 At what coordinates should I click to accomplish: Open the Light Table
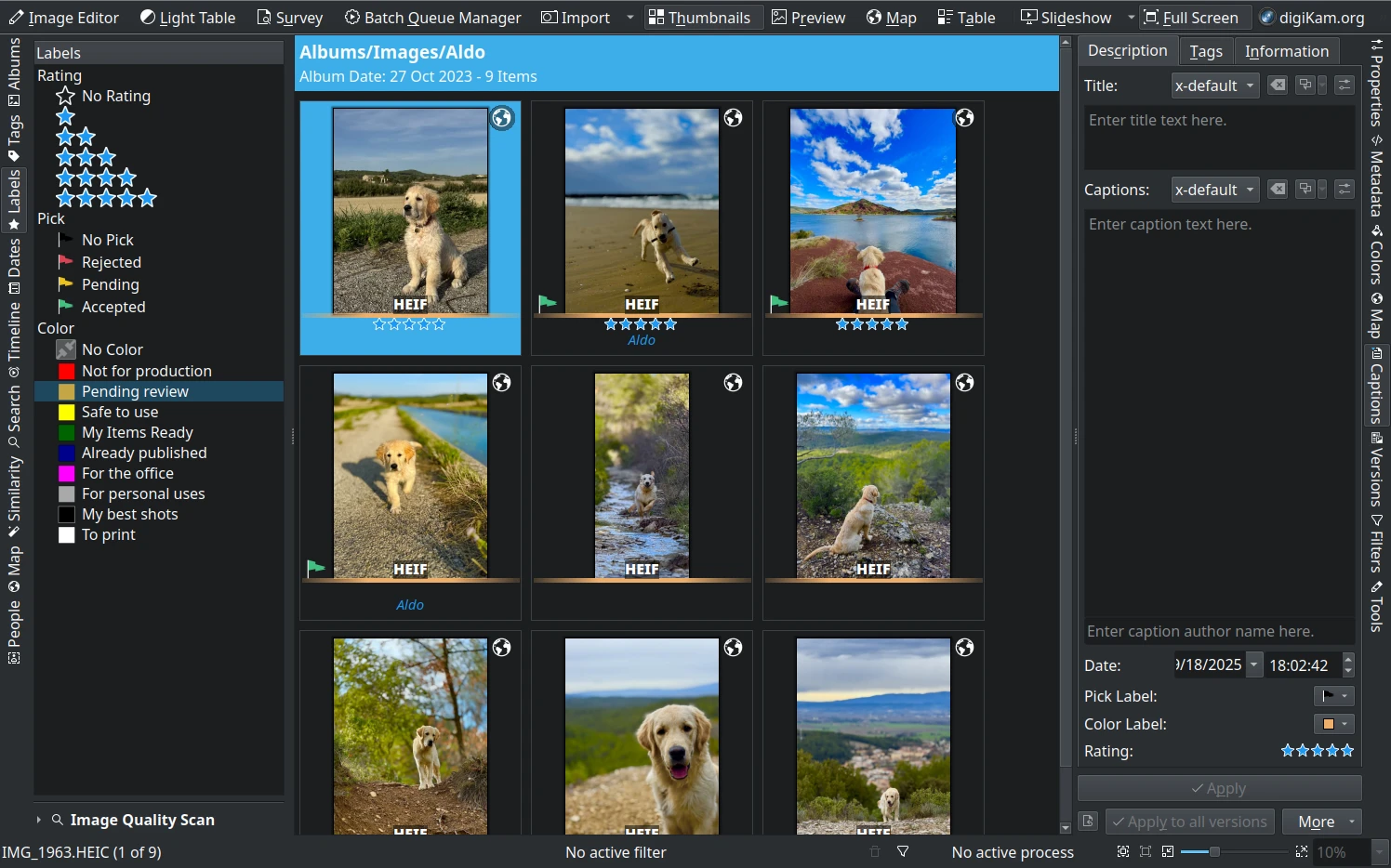tap(187, 17)
